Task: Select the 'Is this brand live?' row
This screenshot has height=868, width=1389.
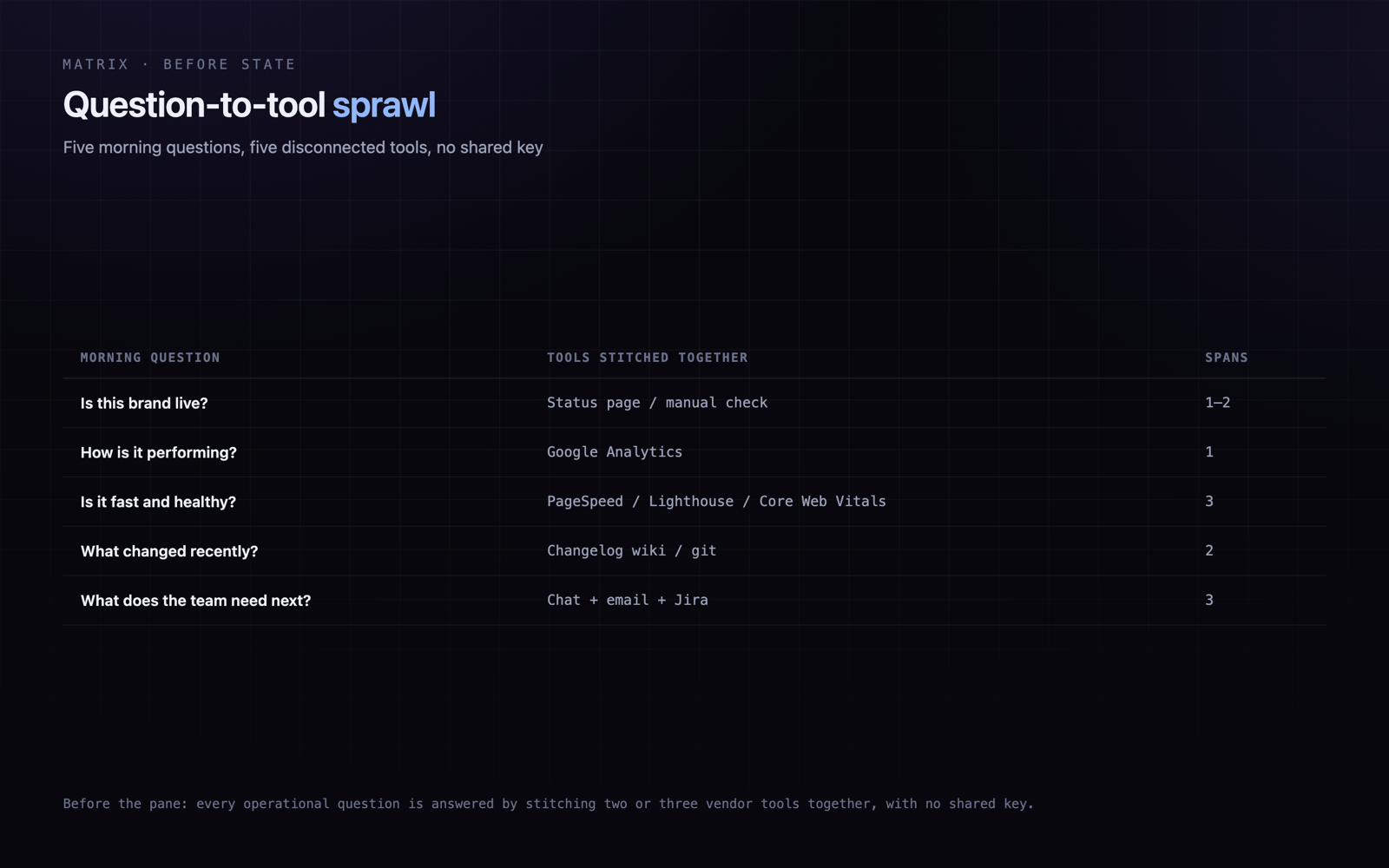Action: point(694,403)
